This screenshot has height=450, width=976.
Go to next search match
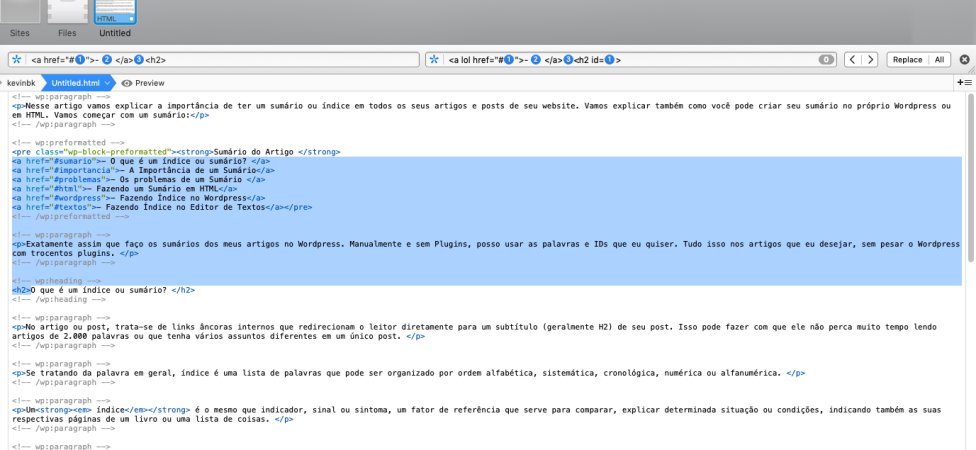click(870, 60)
